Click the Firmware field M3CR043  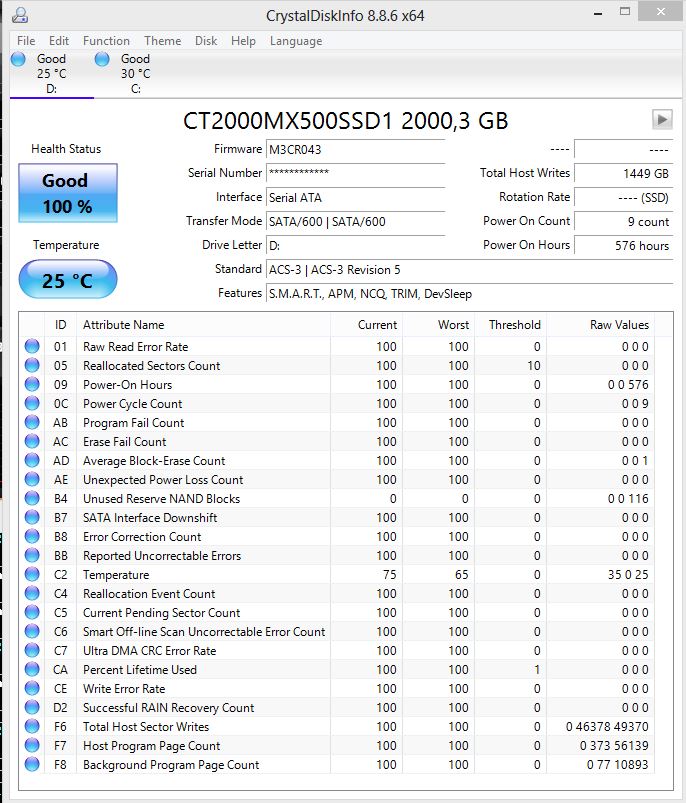355,150
